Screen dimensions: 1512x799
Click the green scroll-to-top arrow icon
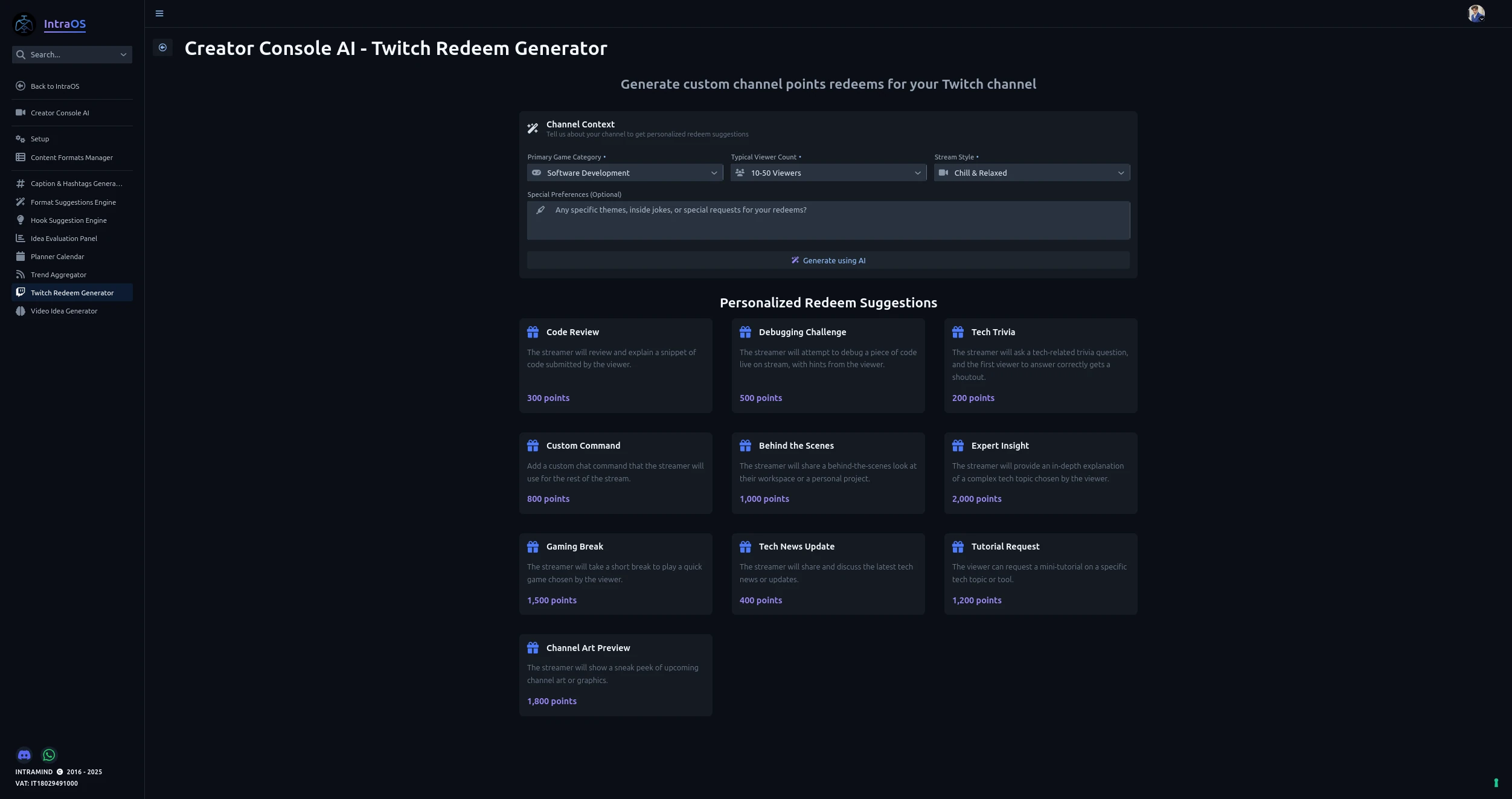click(x=1496, y=783)
